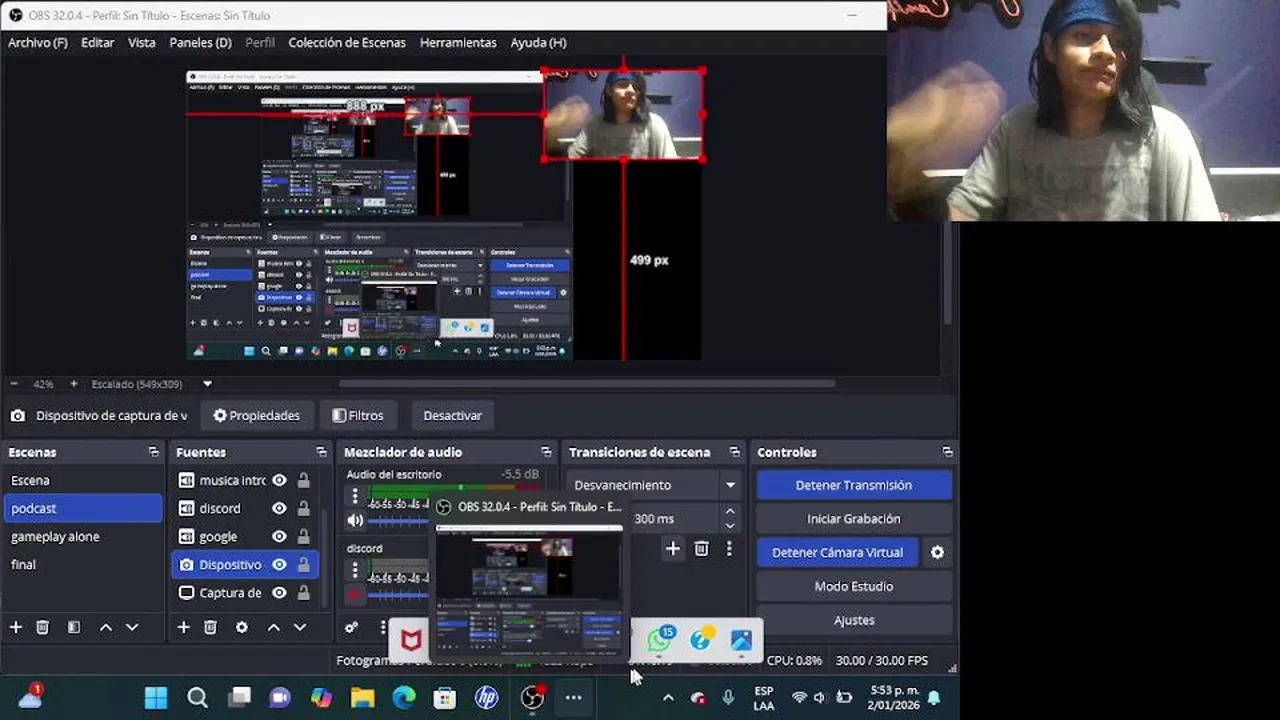Pop out Controles panel dock icon
The width and height of the screenshot is (1280, 720).
point(947,452)
